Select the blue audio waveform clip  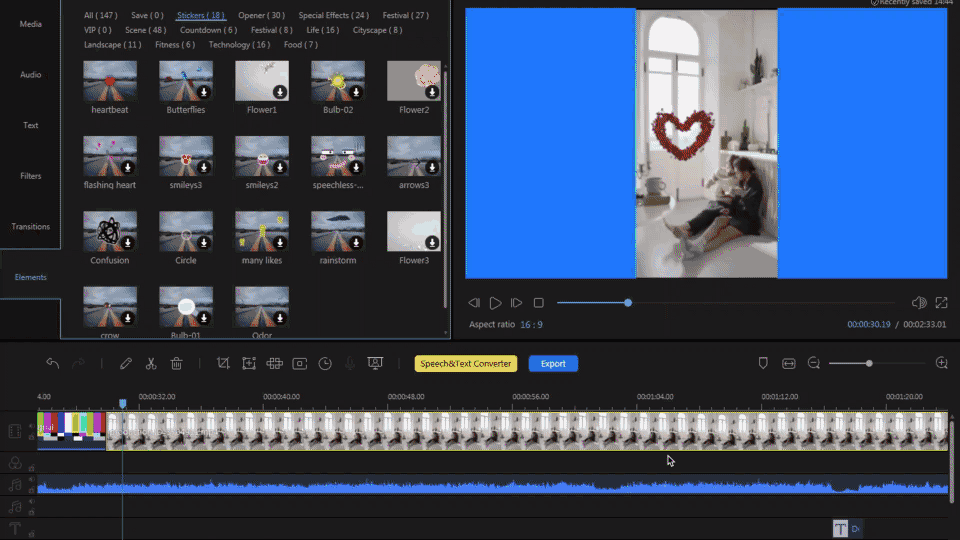[493, 487]
